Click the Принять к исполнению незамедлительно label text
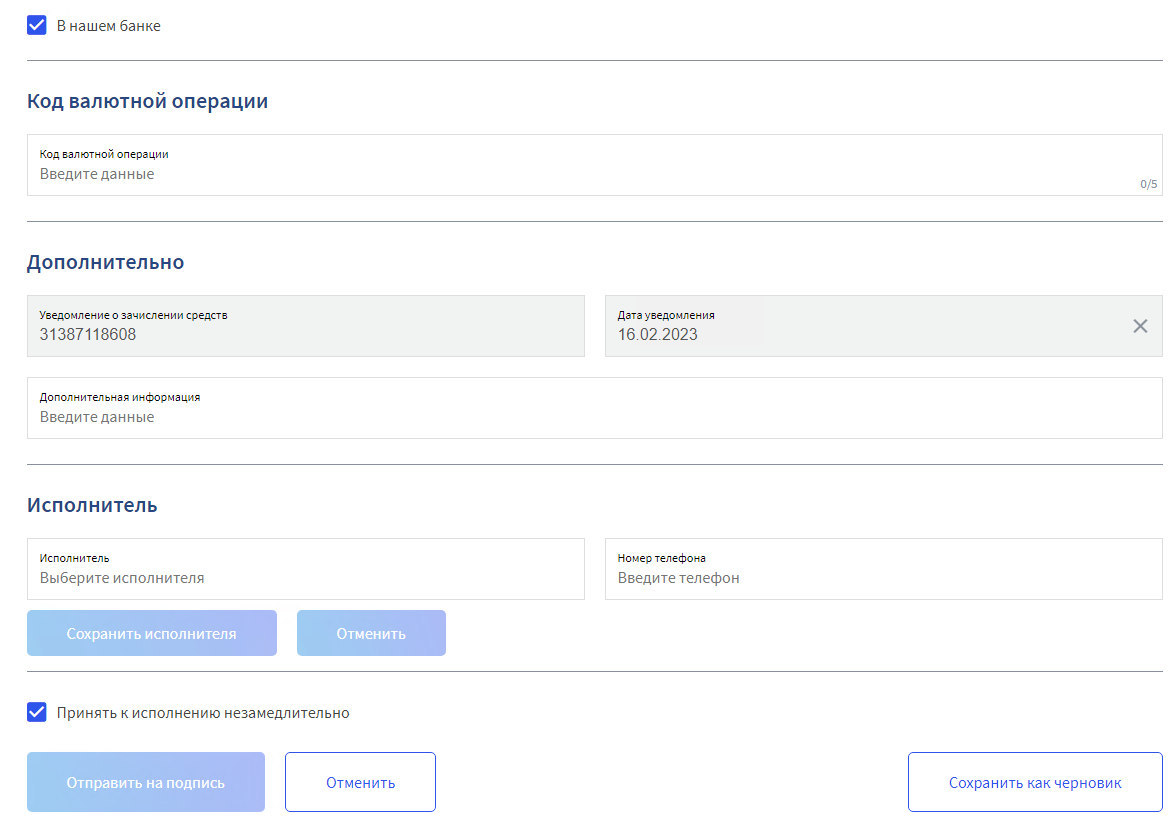This screenshot has height=824, width=1172. [203, 713]
